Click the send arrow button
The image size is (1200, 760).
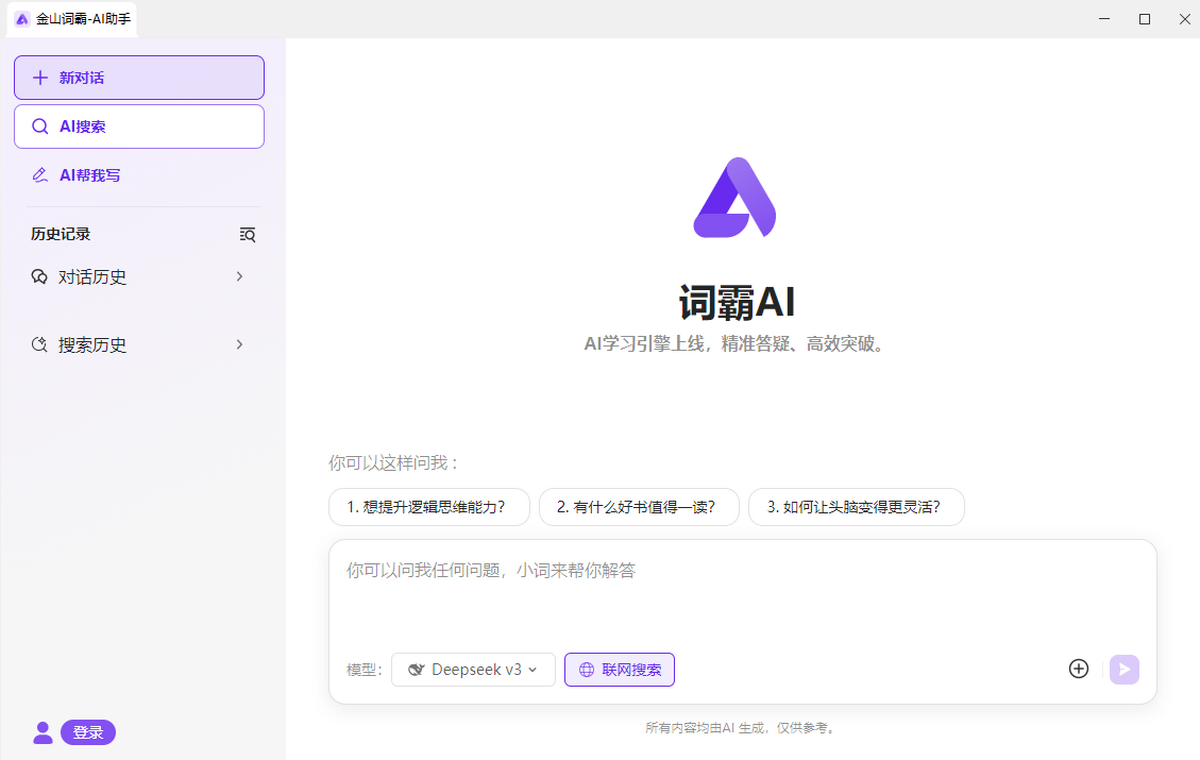[1124, 669]
